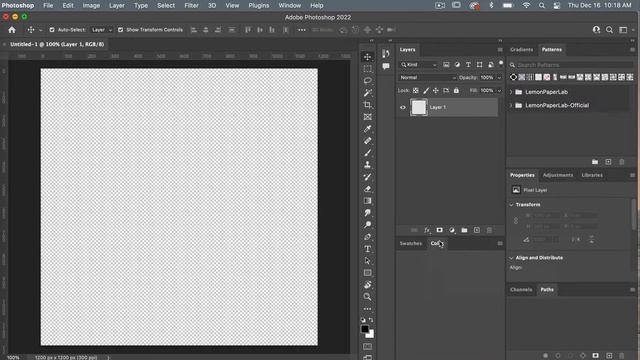The height and width of the screenshot is (360, 640).
Task: Switch to the Libraries tab
Action: pos(592,175)
